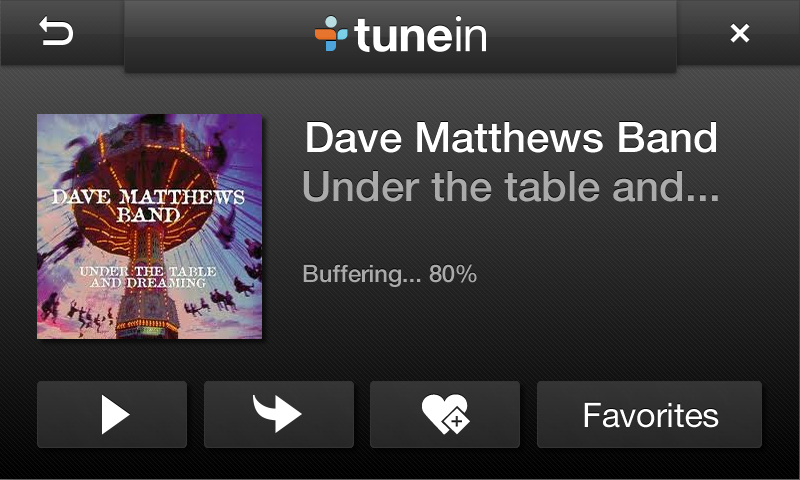Screen dimensions: 800x480
Task: Open the Favorites list
Action: [x=649, y=414]
